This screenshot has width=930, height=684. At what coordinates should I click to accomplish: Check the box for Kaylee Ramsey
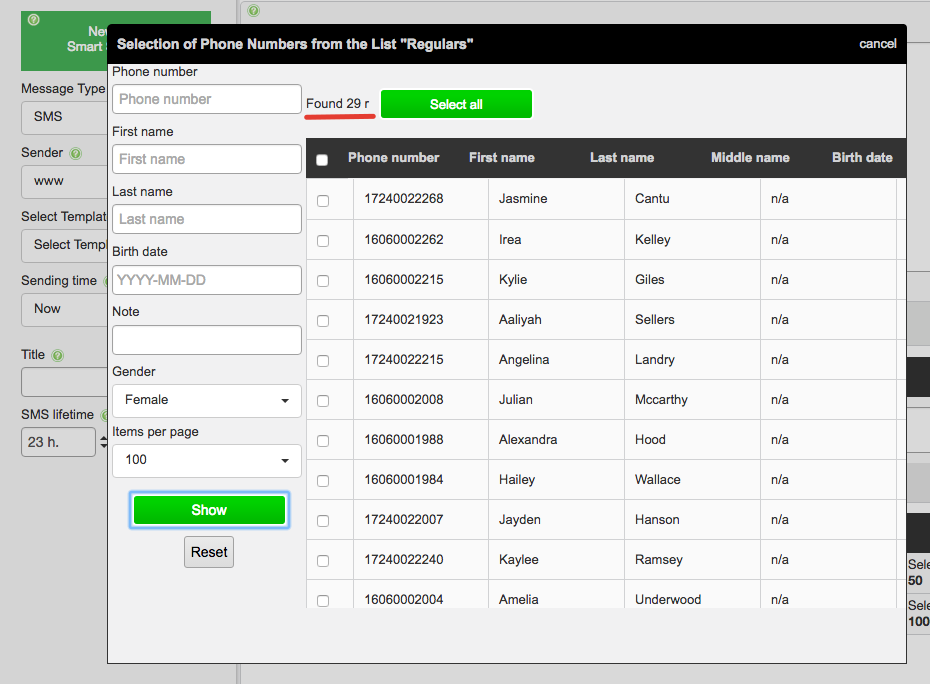tap(323, 561)
